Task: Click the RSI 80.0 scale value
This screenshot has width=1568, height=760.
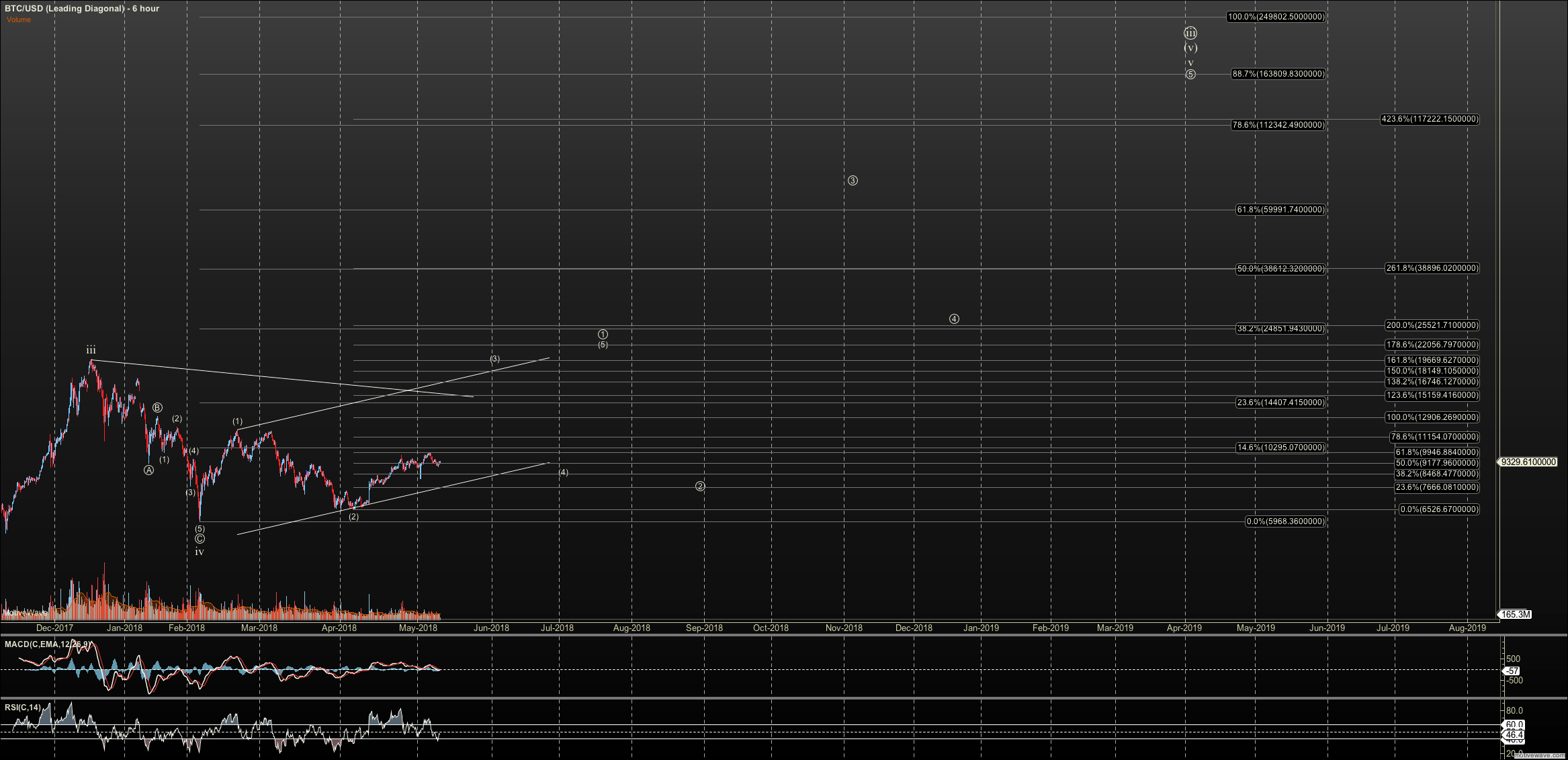Action: (1514, 710)
